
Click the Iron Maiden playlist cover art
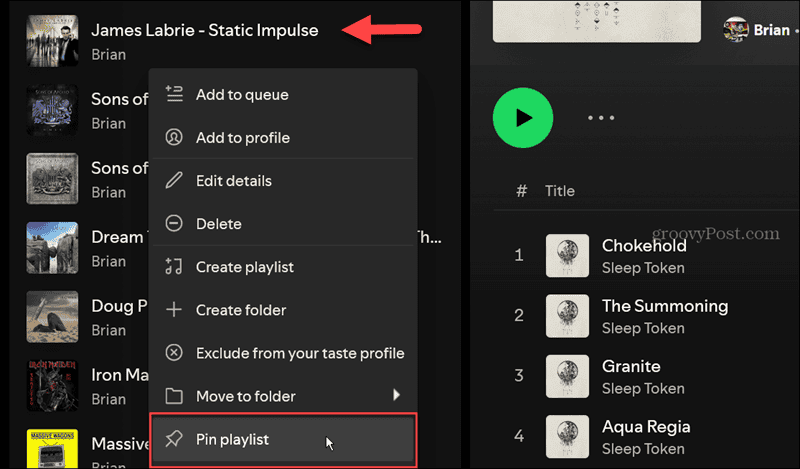coord(52,386)
